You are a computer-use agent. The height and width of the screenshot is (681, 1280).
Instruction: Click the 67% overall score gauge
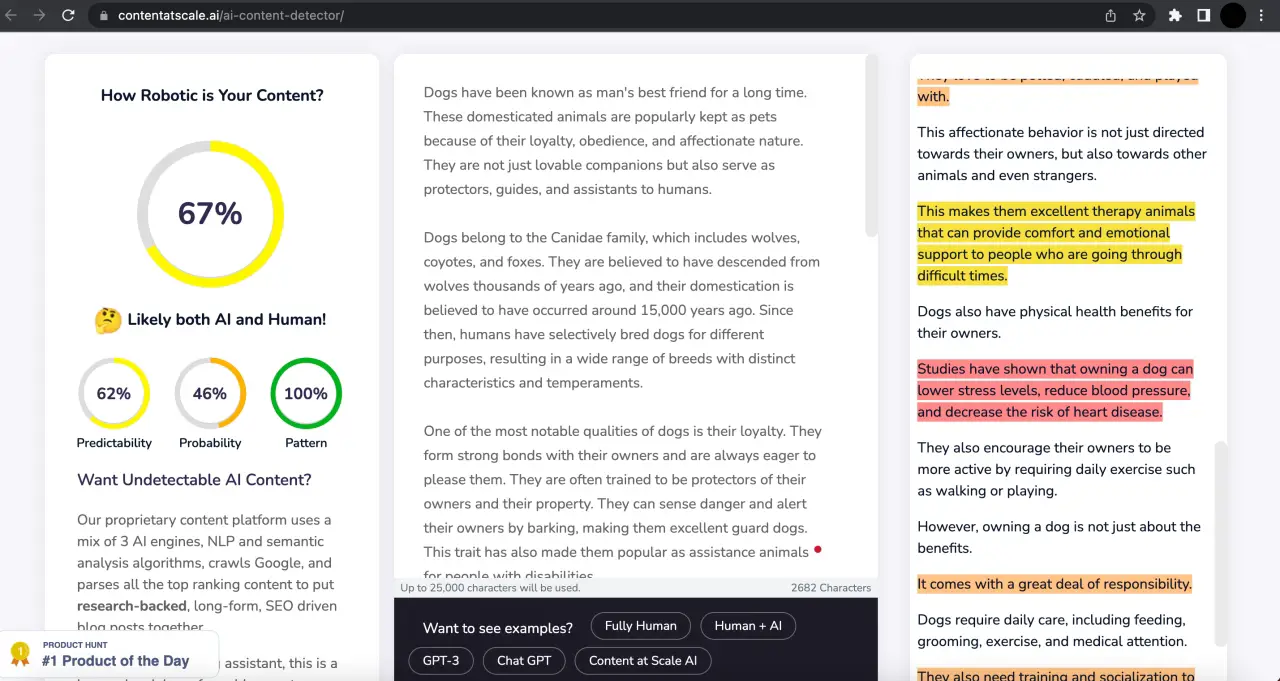210,214
